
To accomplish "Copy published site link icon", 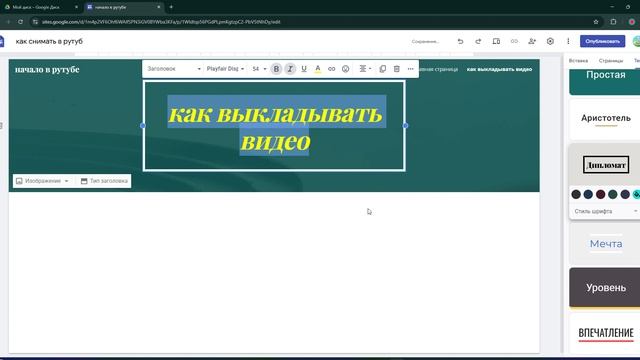I will [514, 41].
